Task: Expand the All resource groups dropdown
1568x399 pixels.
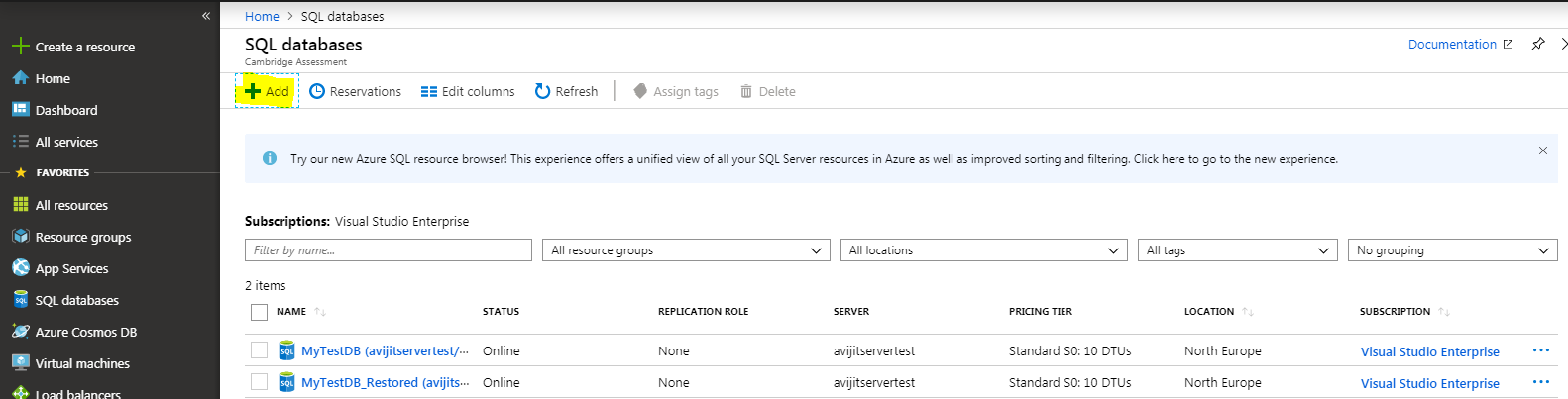Action: pos(686,250)
